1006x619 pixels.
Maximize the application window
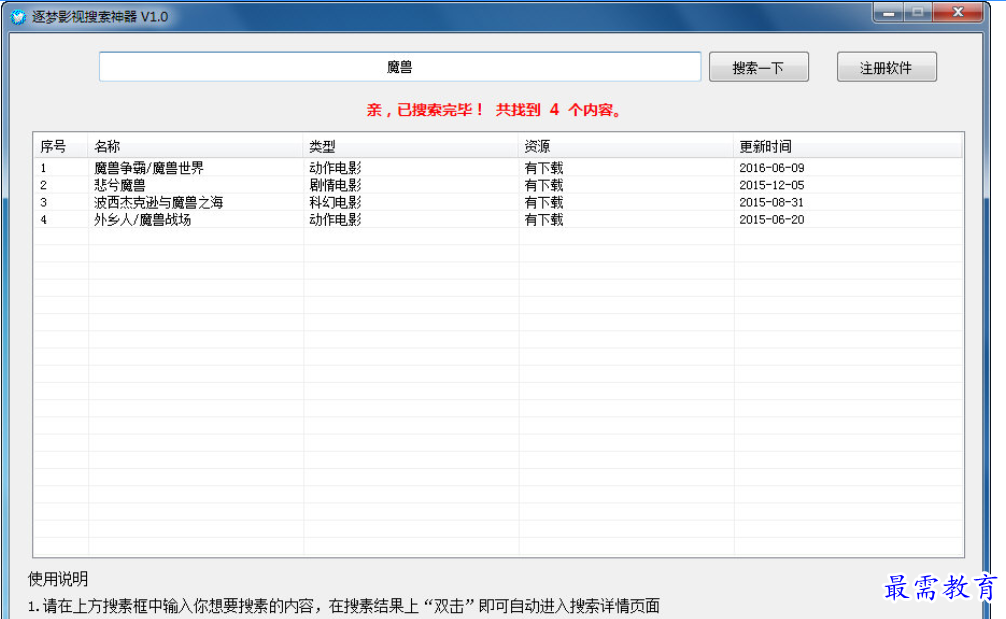coord(917,12)
